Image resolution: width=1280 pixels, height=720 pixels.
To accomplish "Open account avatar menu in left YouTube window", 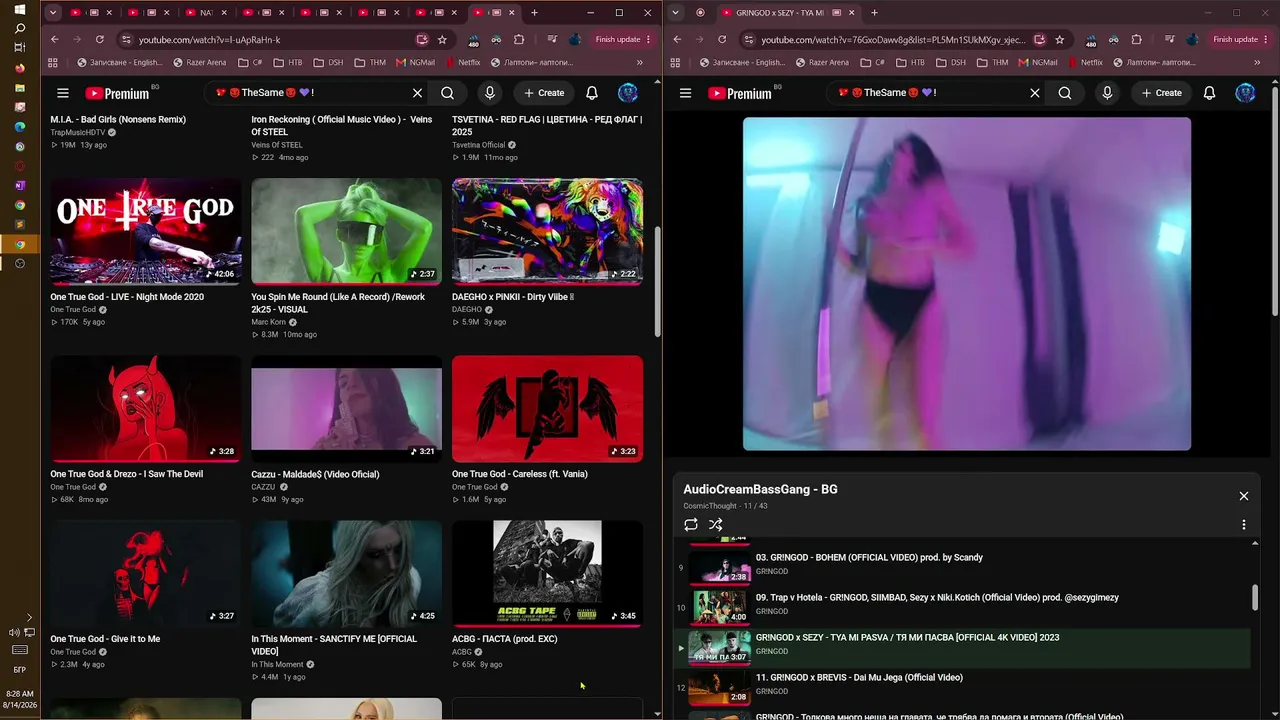I will coord(628,93).
